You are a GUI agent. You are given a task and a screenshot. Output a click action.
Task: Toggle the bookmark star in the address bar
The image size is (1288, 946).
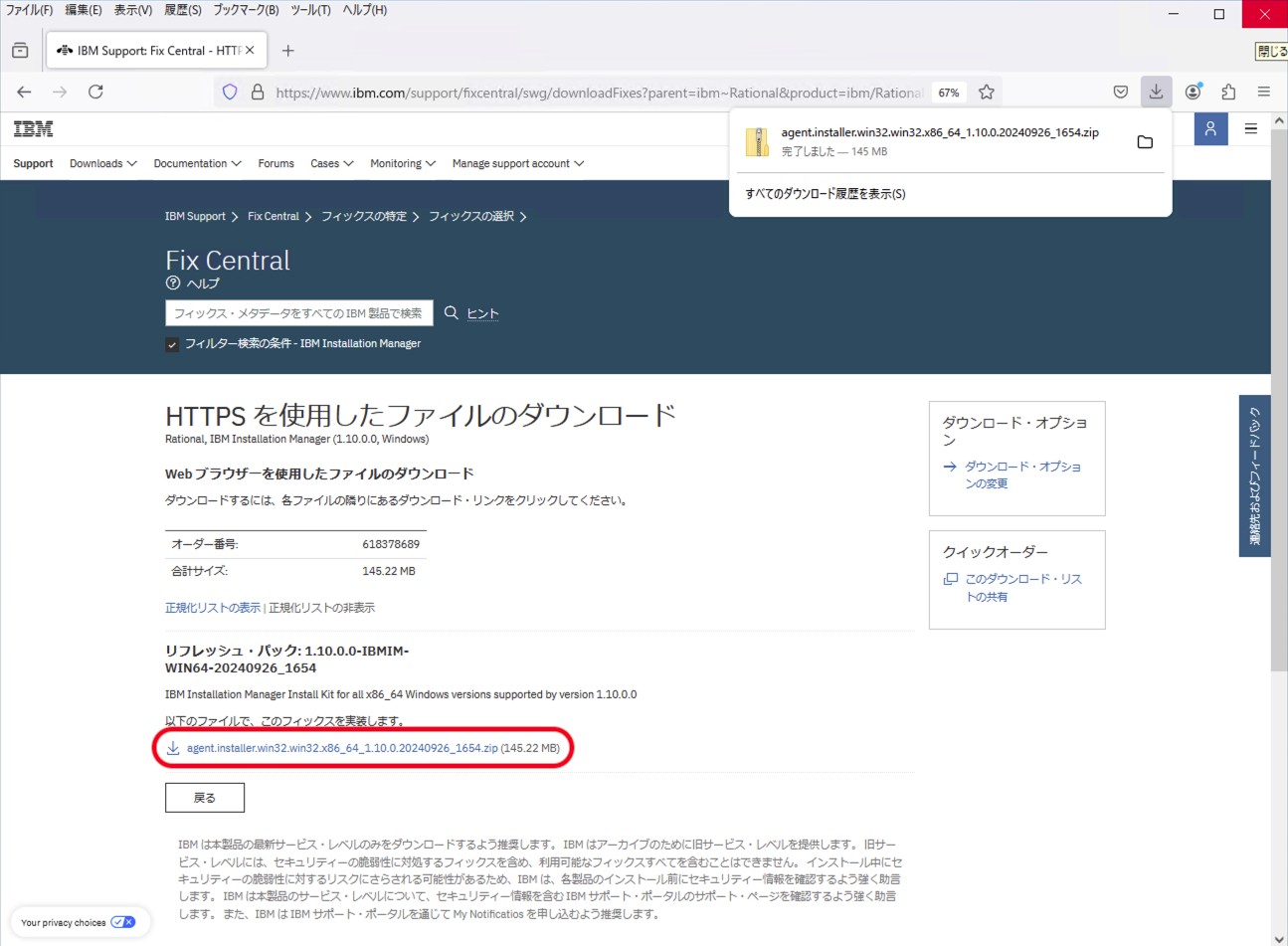986,91
